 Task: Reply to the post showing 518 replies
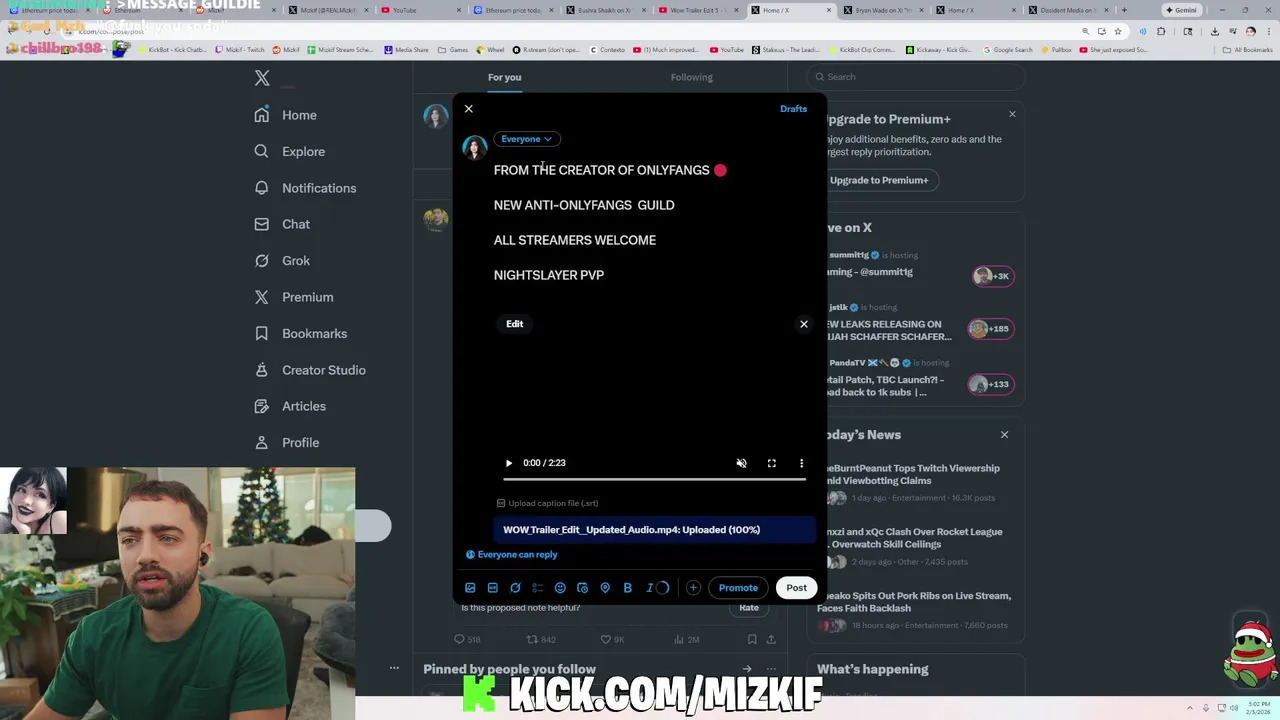tap(467, 639)
